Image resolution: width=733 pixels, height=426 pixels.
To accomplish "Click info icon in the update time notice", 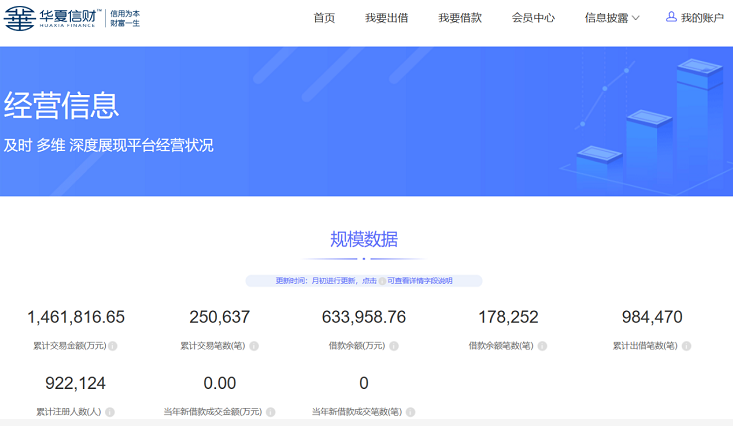I will click(382, 281).
